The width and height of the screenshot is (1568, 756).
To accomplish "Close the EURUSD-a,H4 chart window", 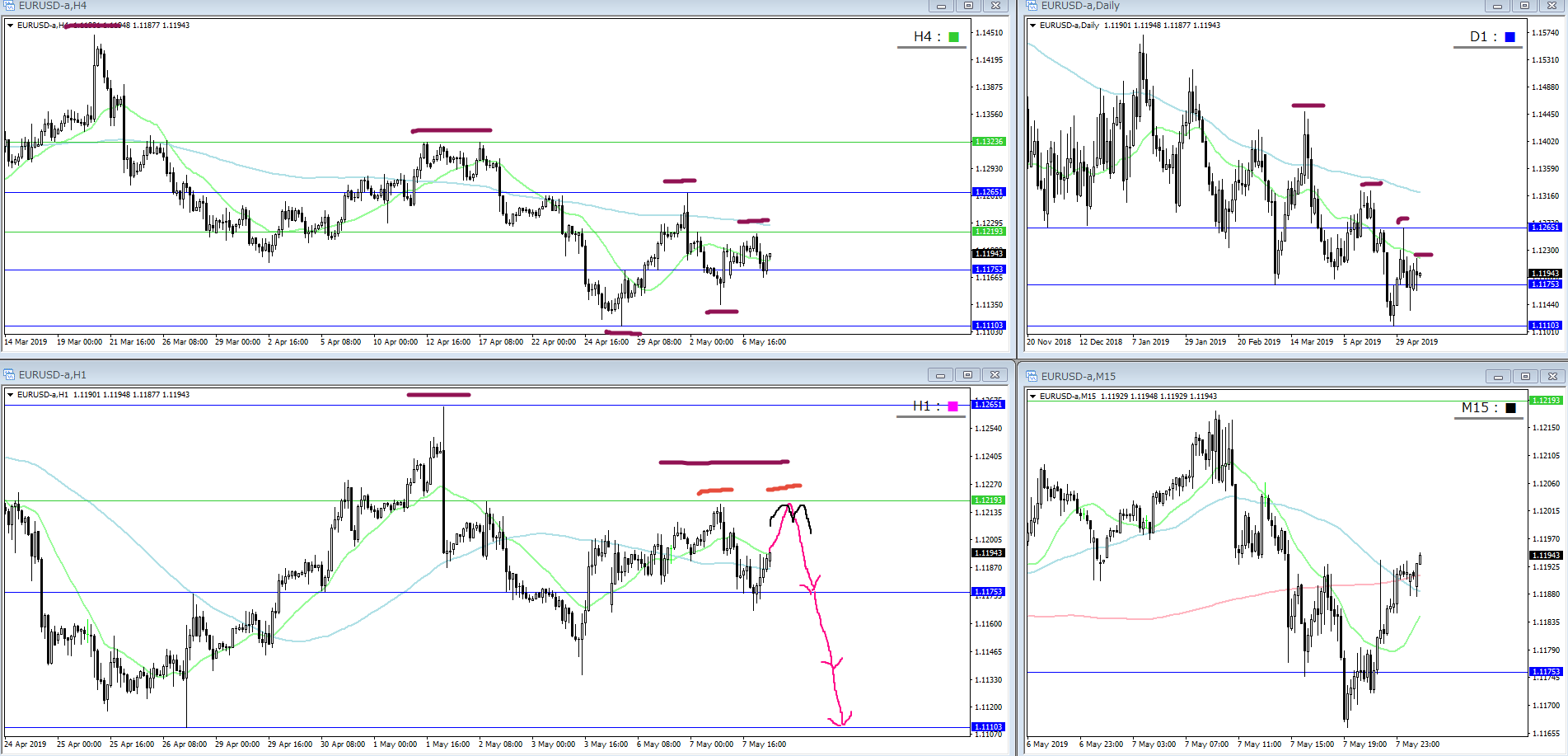I will 995,6.
